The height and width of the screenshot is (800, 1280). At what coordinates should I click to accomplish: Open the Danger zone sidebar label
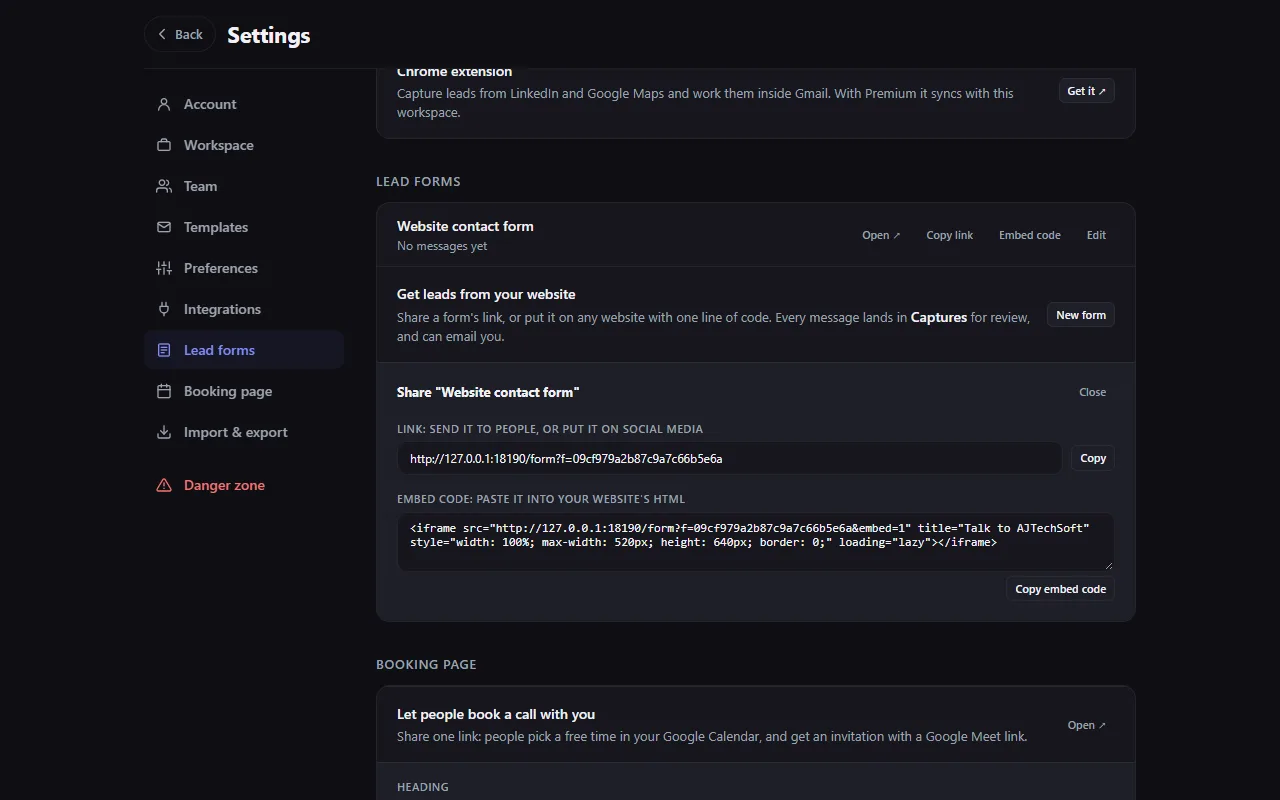224,485
